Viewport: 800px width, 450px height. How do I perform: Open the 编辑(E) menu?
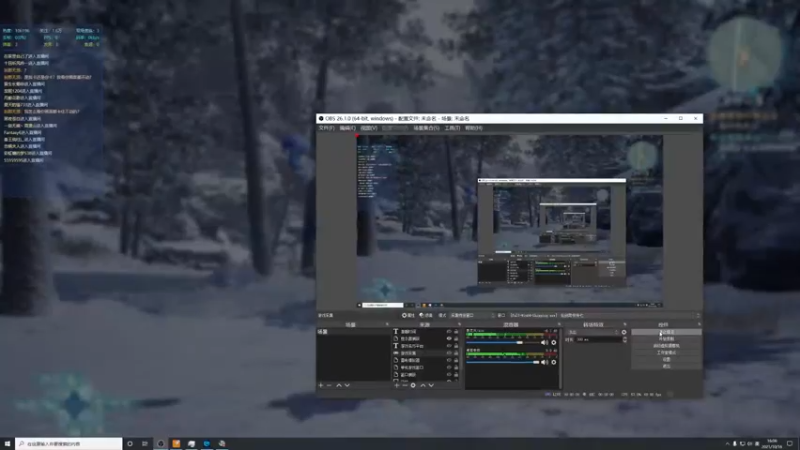[x=347, y=128]
